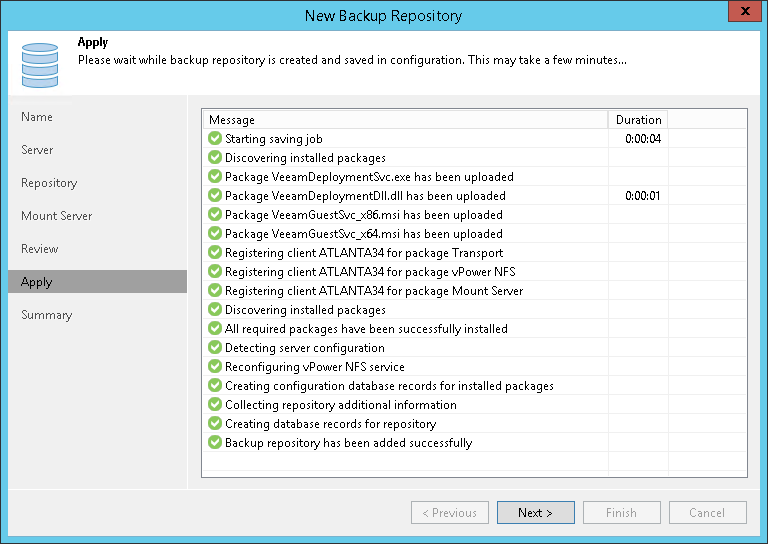Select 'Backup repository has been added successfully' text
768x544 pixels.
[348, 443]
